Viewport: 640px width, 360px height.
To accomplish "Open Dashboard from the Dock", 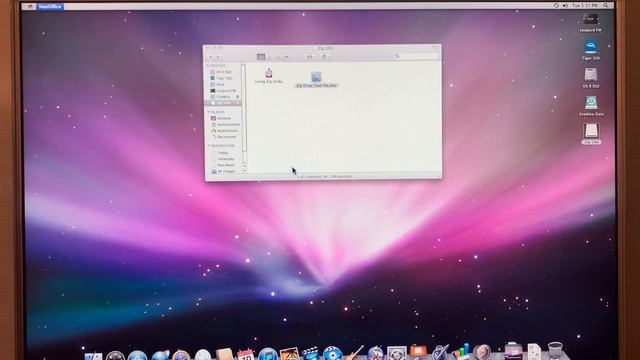I will tap(115, 356).
